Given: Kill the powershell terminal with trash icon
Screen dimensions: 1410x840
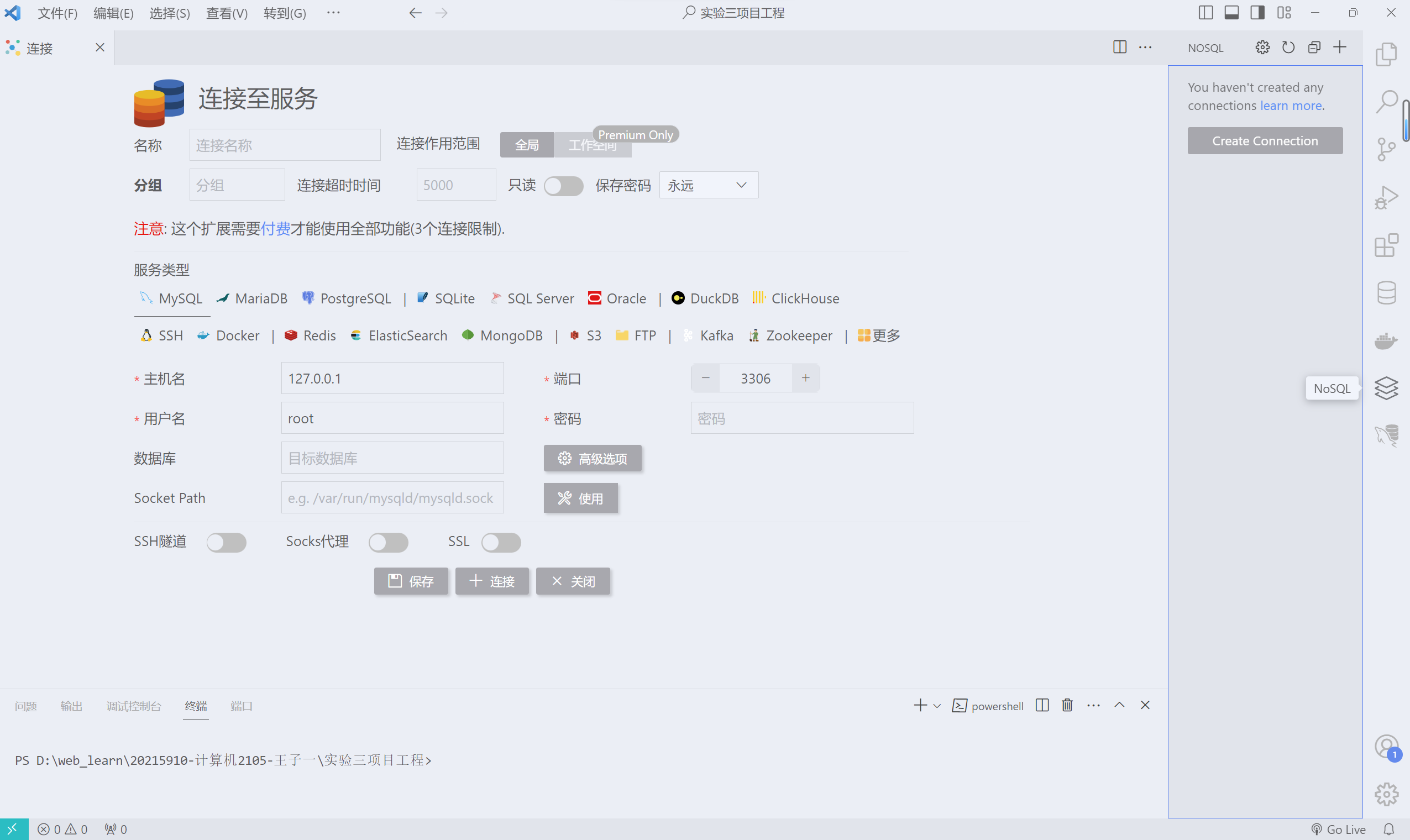Looking at the screenshot, I should click(1067, 705).
